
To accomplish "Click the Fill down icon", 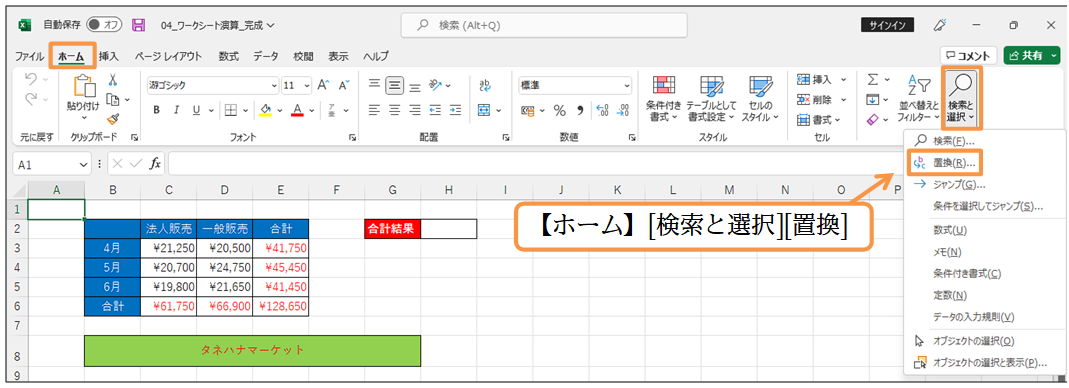I will point(873,100).
